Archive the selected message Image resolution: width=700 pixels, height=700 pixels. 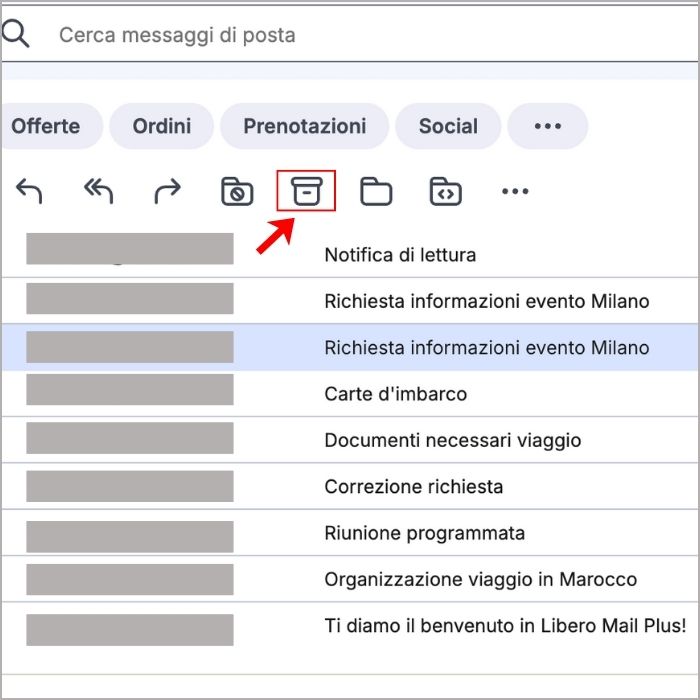(306, 191)
